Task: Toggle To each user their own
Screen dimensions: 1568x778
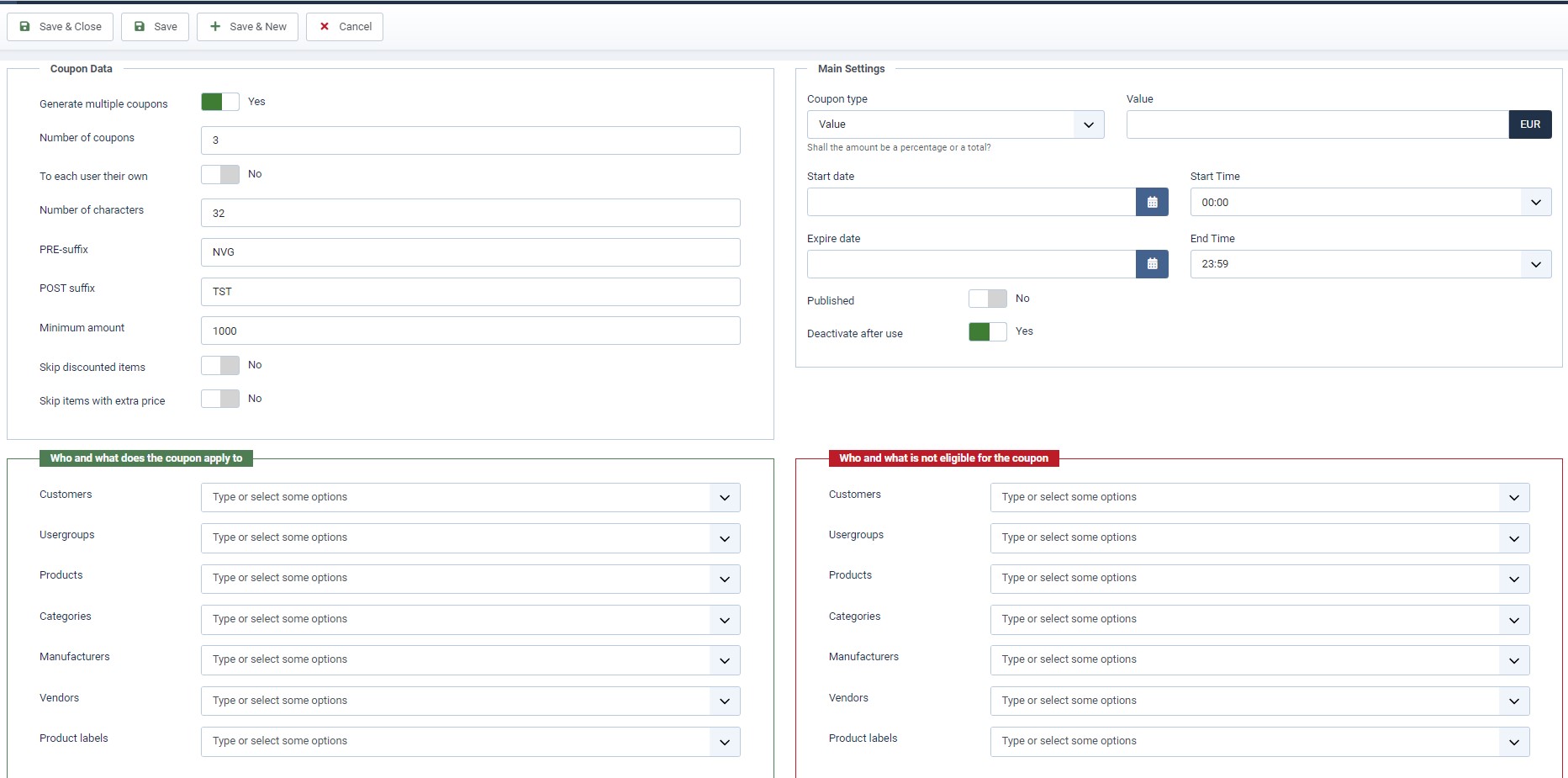Action: click(220, 174)
